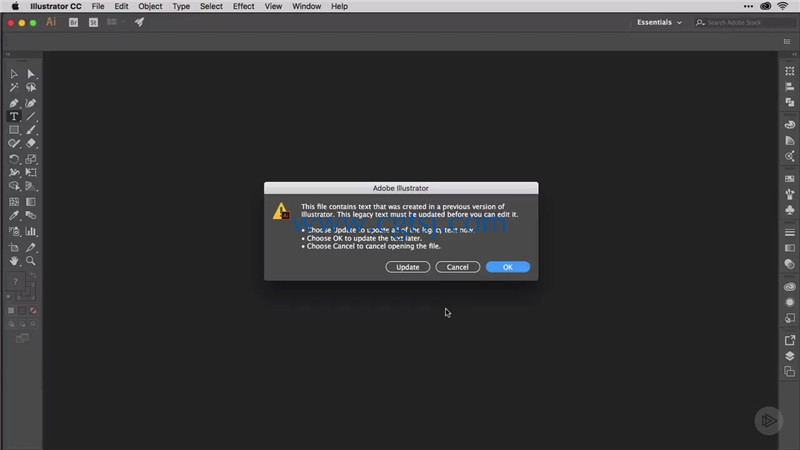
Task: Open the Pathfinder panel icon
Action: (790, 103)
